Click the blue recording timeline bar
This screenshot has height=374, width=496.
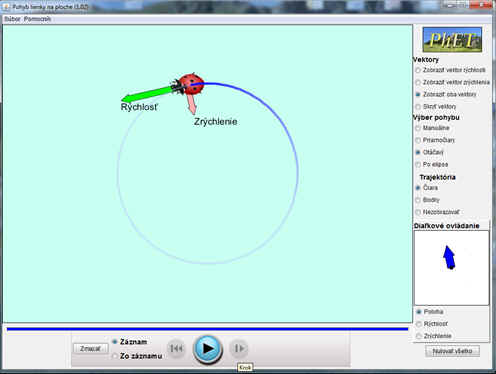point(207,329)
